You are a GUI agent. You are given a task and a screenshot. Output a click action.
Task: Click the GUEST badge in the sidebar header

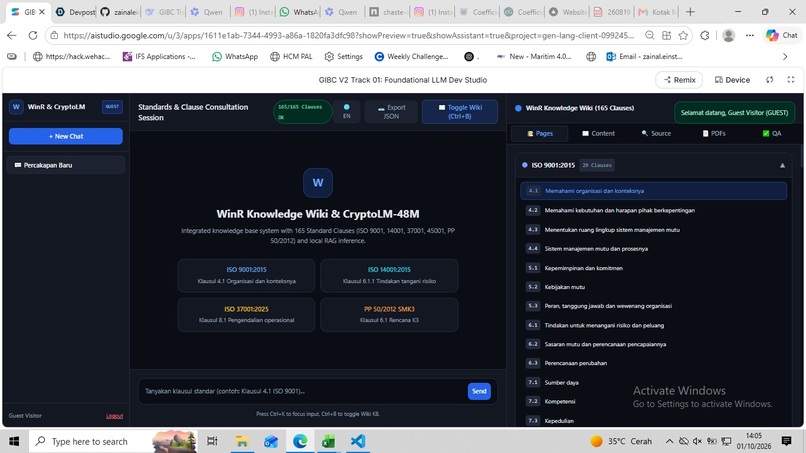(x=112, y=106)
